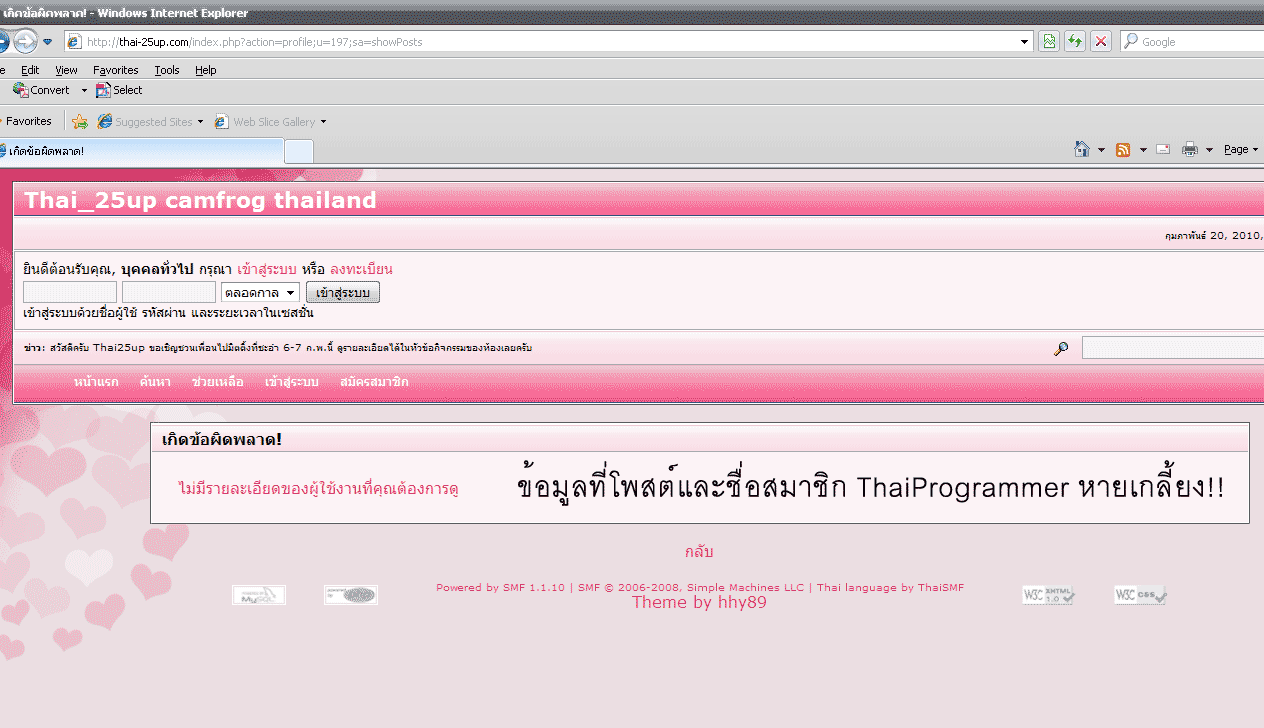Click the password input field
This screenshot has height=728, width=1264.
point(169,292)
